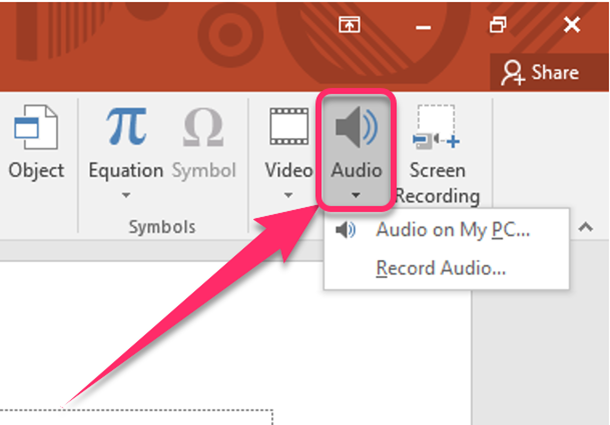Click the Screen Recording label
This screenshot has width=610, height=425.
[437, 183]
